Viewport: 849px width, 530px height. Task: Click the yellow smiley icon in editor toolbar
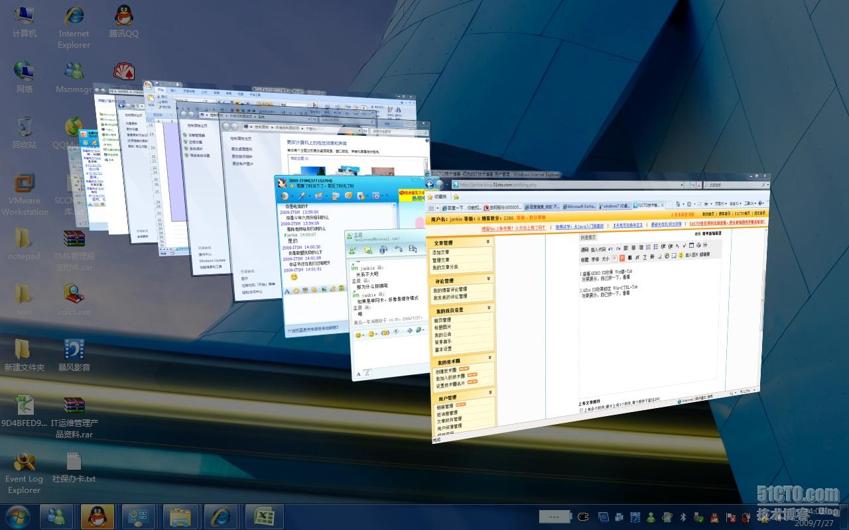(x=680, y=256)
